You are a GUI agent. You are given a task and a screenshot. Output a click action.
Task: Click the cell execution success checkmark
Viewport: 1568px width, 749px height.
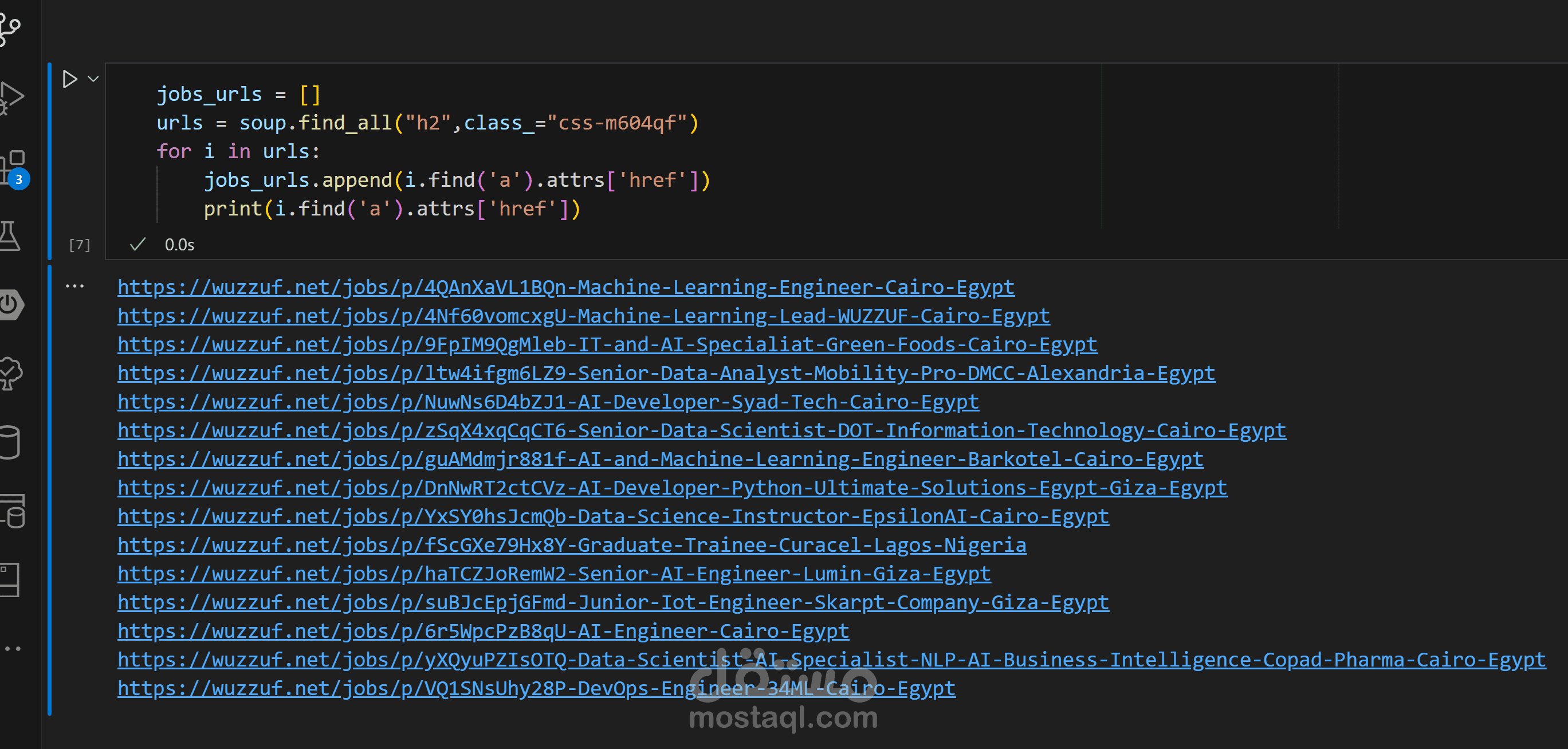pos(137,245)
